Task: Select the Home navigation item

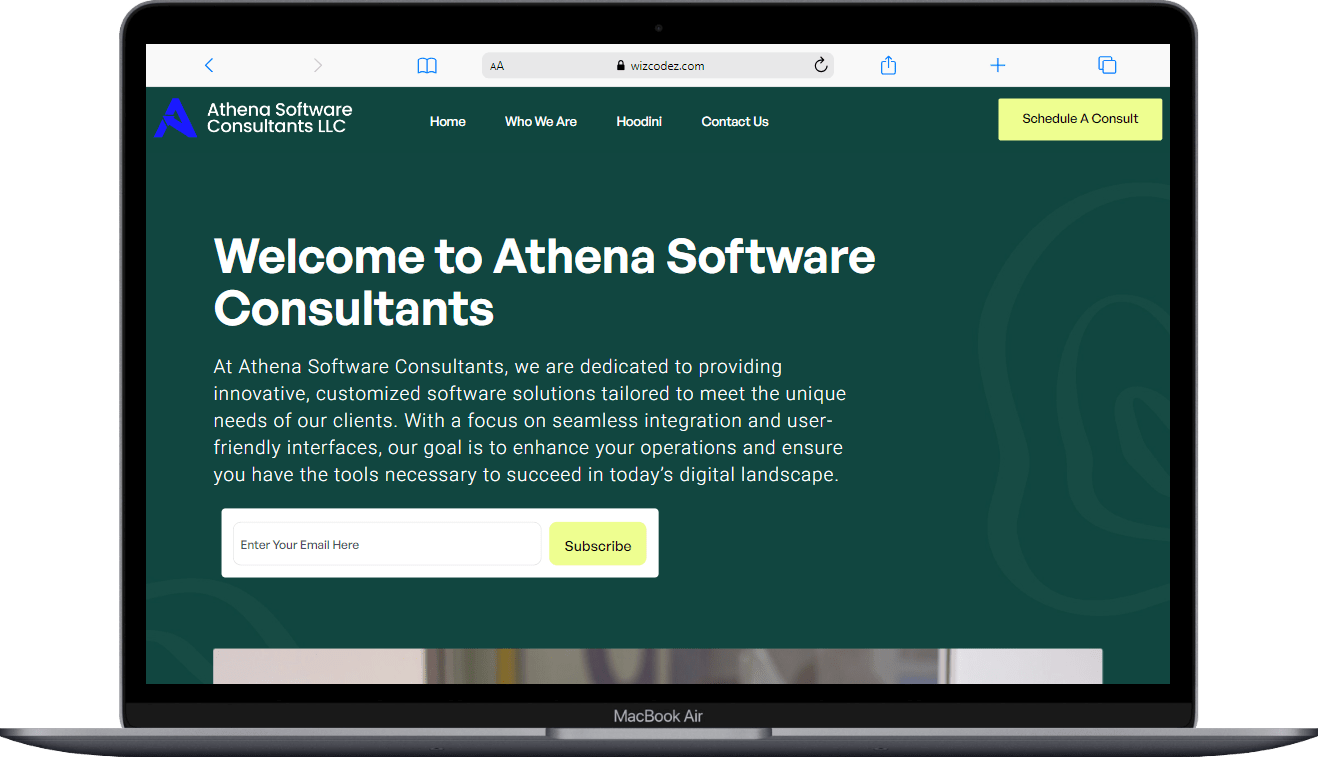Action: 447,121
